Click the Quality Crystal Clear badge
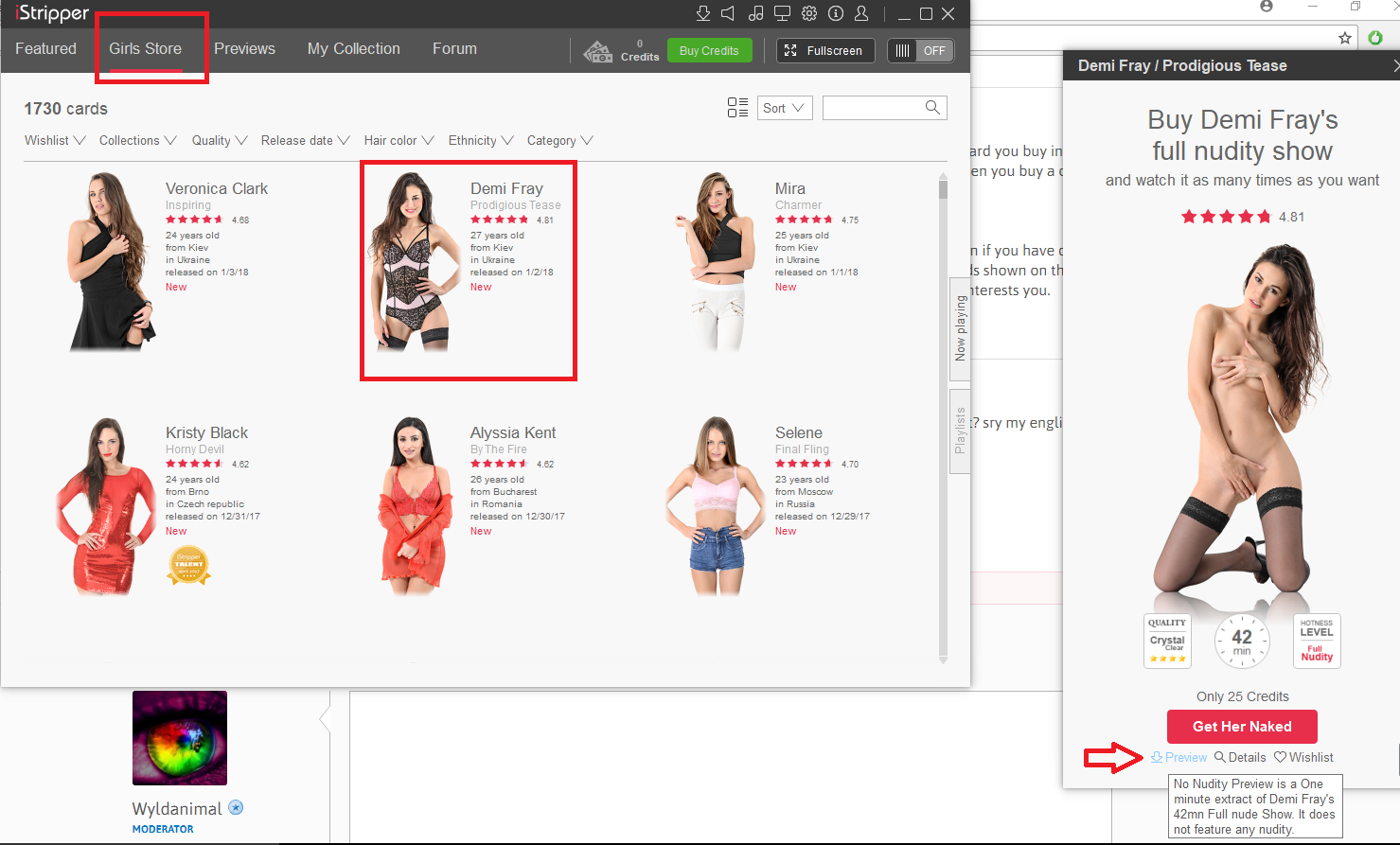 click(x=1167, y=642)
